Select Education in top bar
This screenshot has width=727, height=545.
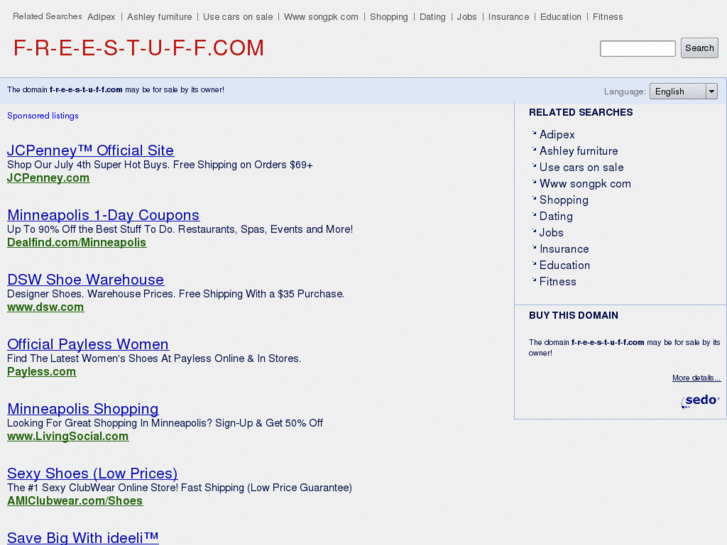(x=561, y=17)
